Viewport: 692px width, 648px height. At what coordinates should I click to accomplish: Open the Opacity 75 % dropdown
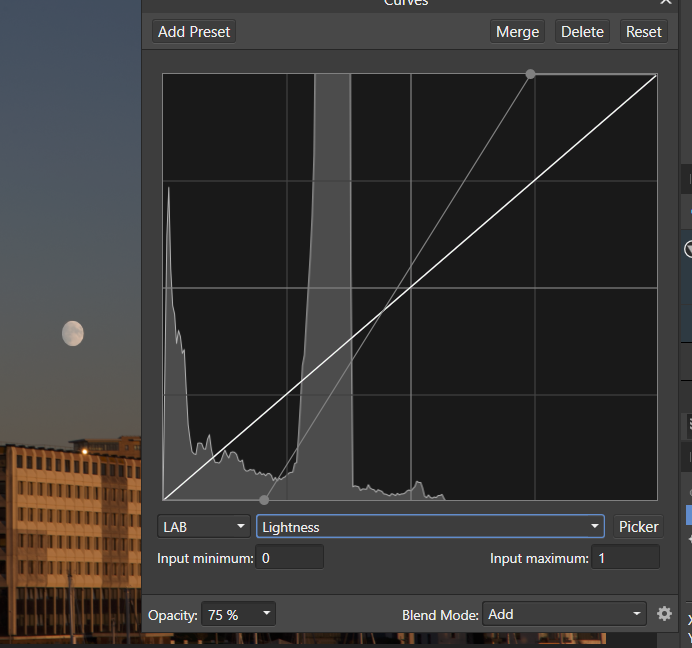click(238, 615)
